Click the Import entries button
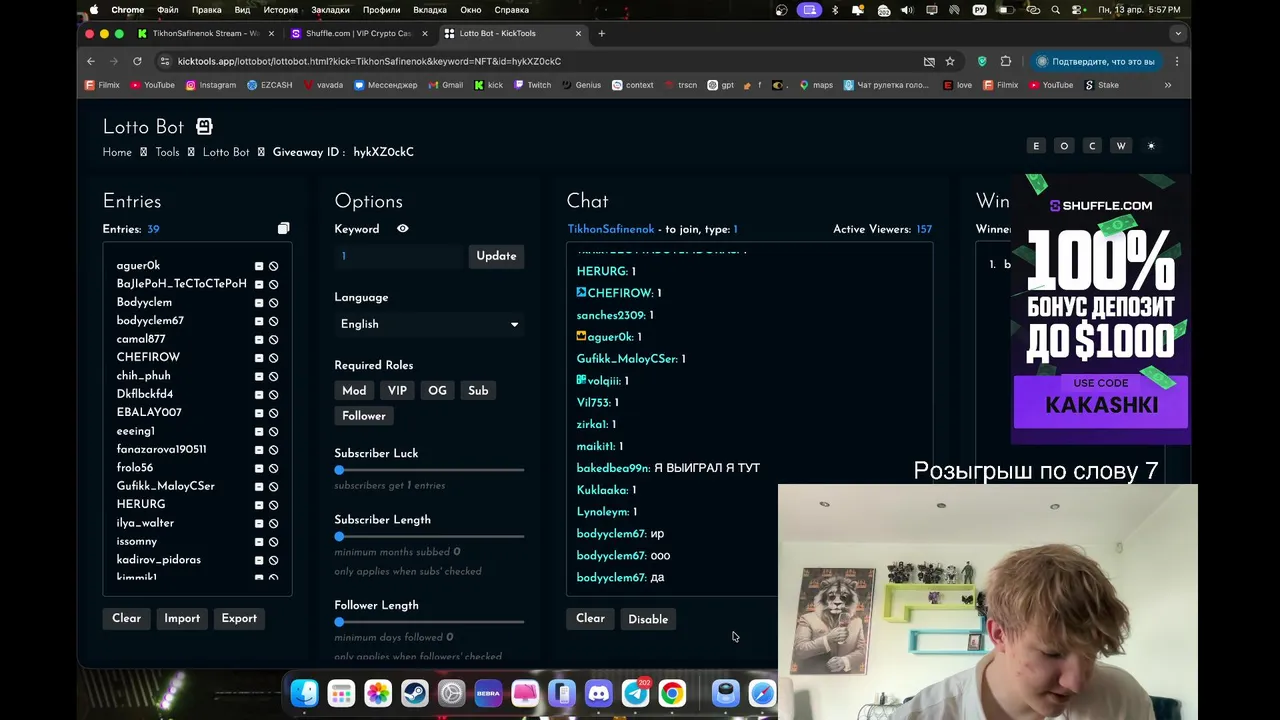The width and height of the screenshot is (1280, 720). [x=182, y=618]
